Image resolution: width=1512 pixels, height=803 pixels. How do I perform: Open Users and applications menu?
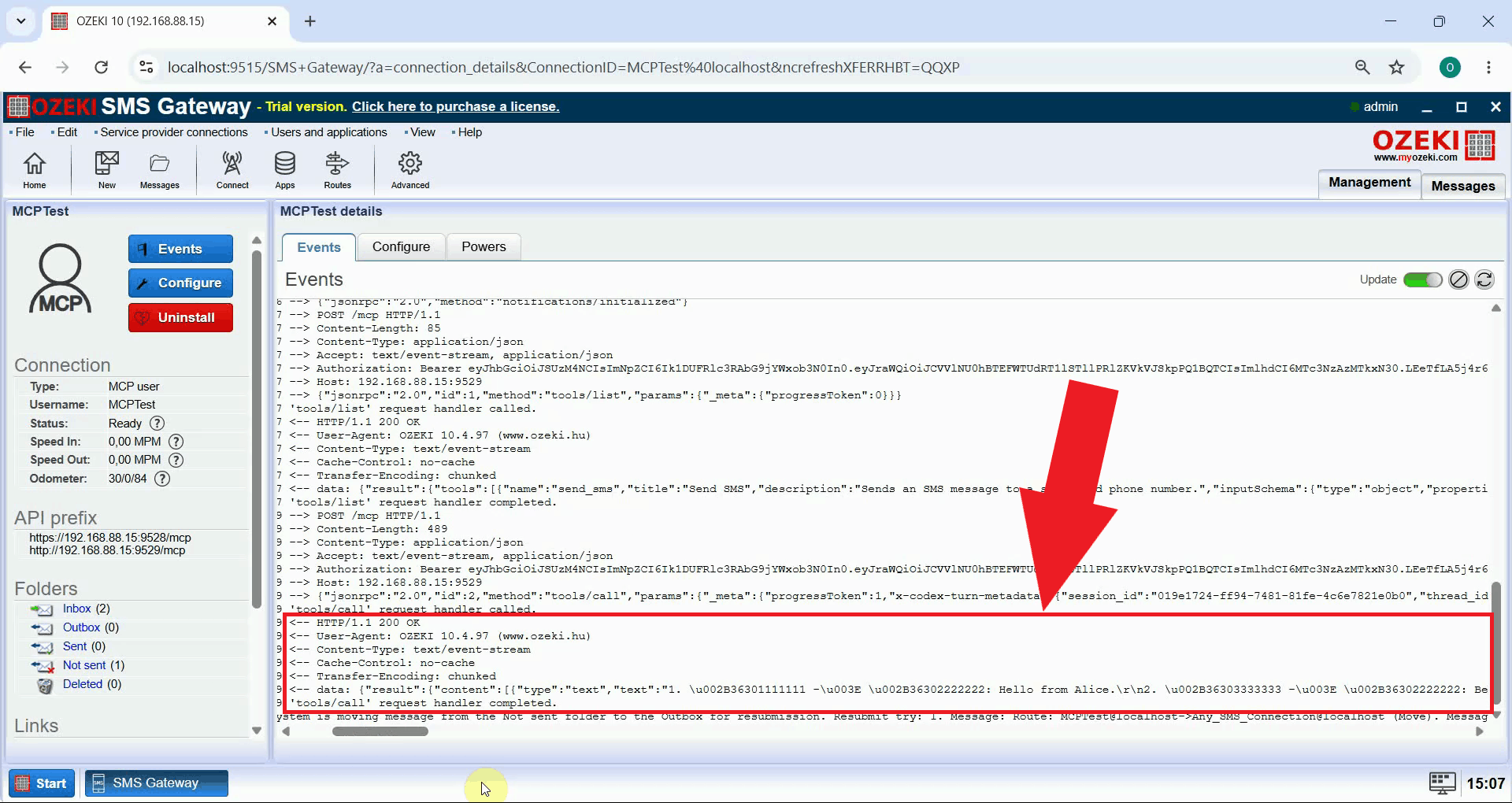(x=328, y=132)
